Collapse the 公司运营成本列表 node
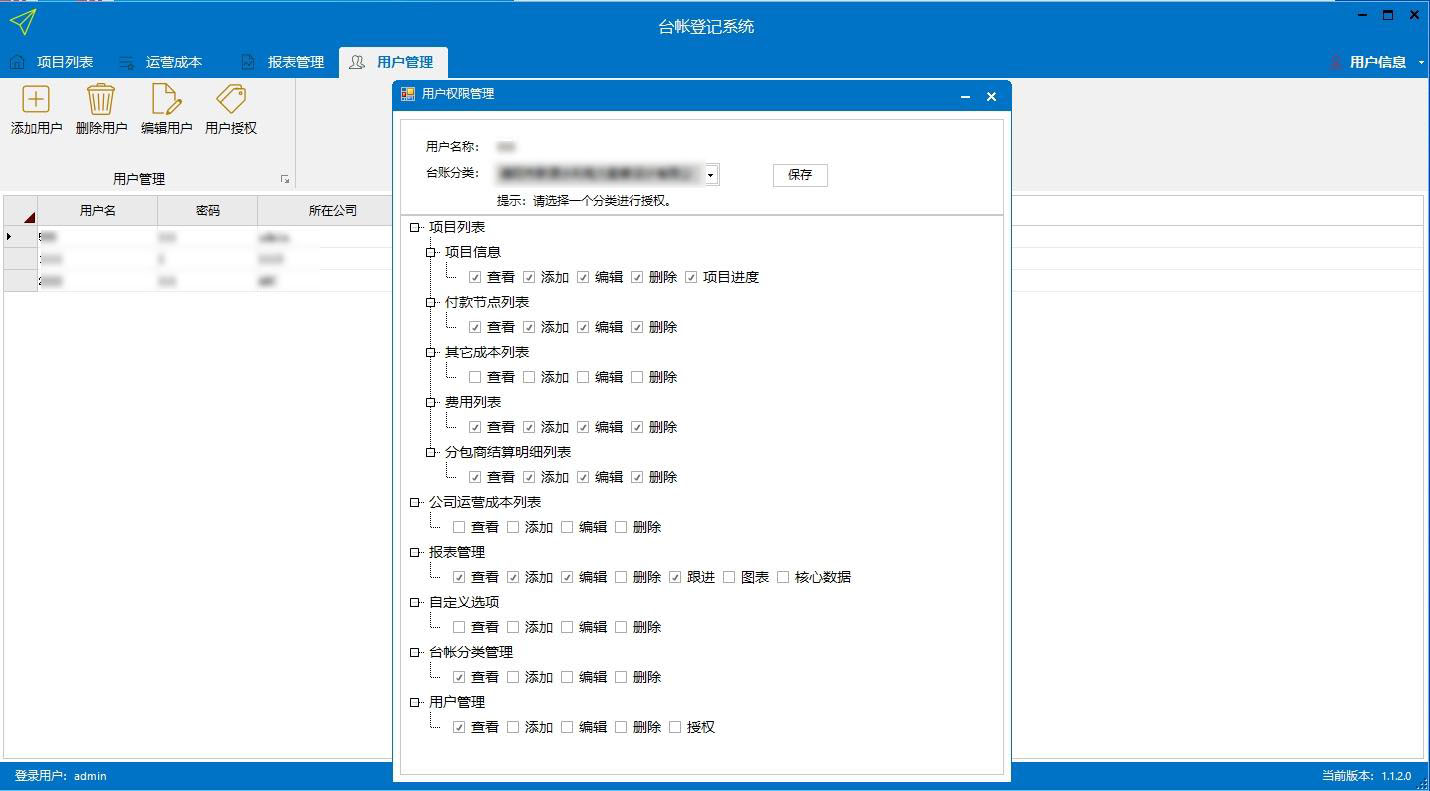The width and height of the screenshot is (1430, 791). click(415, 503)
